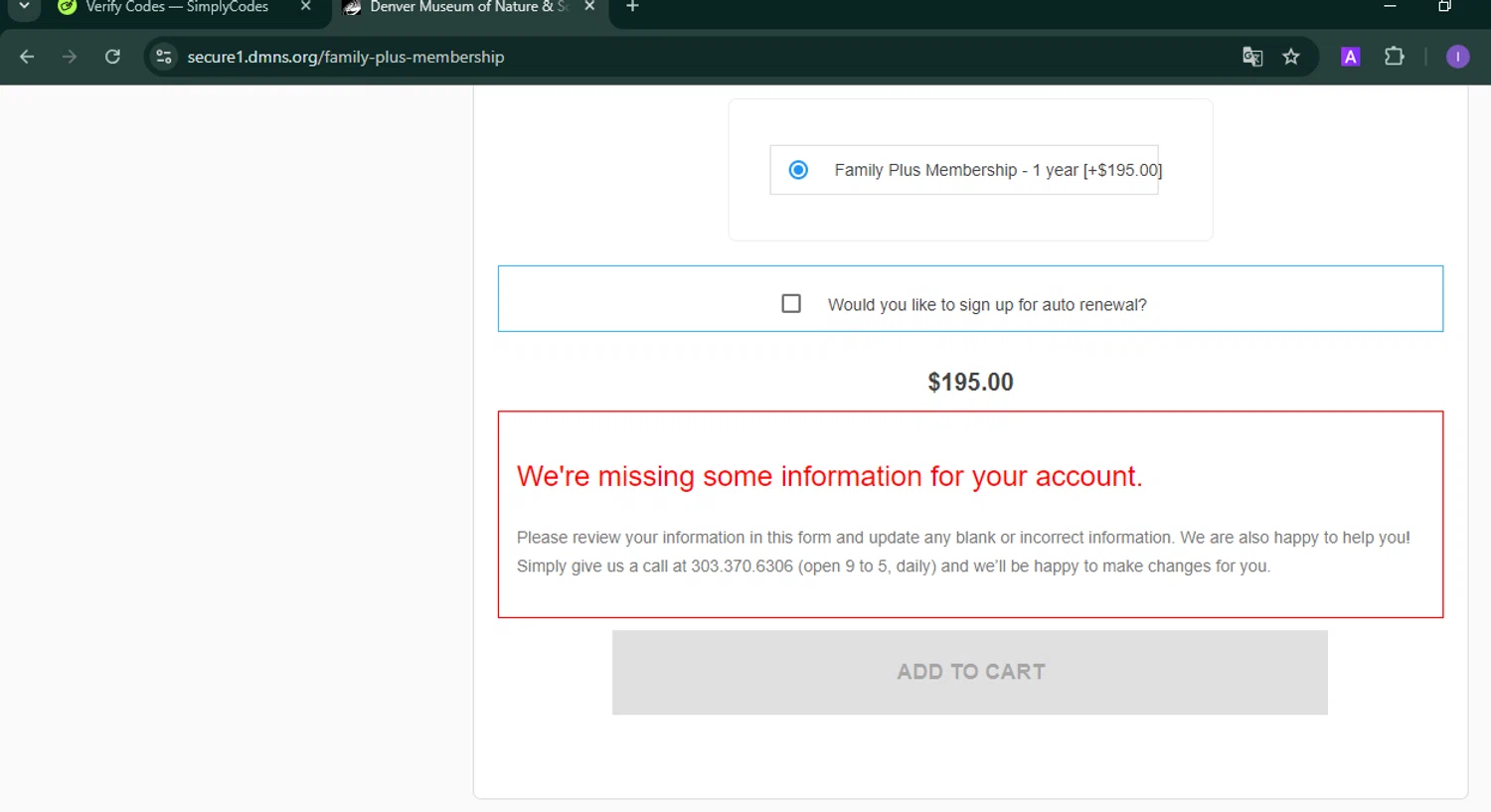Open site information icon in address bar
The width and height of the screenshot is (1491, 812).
point(164,57)
